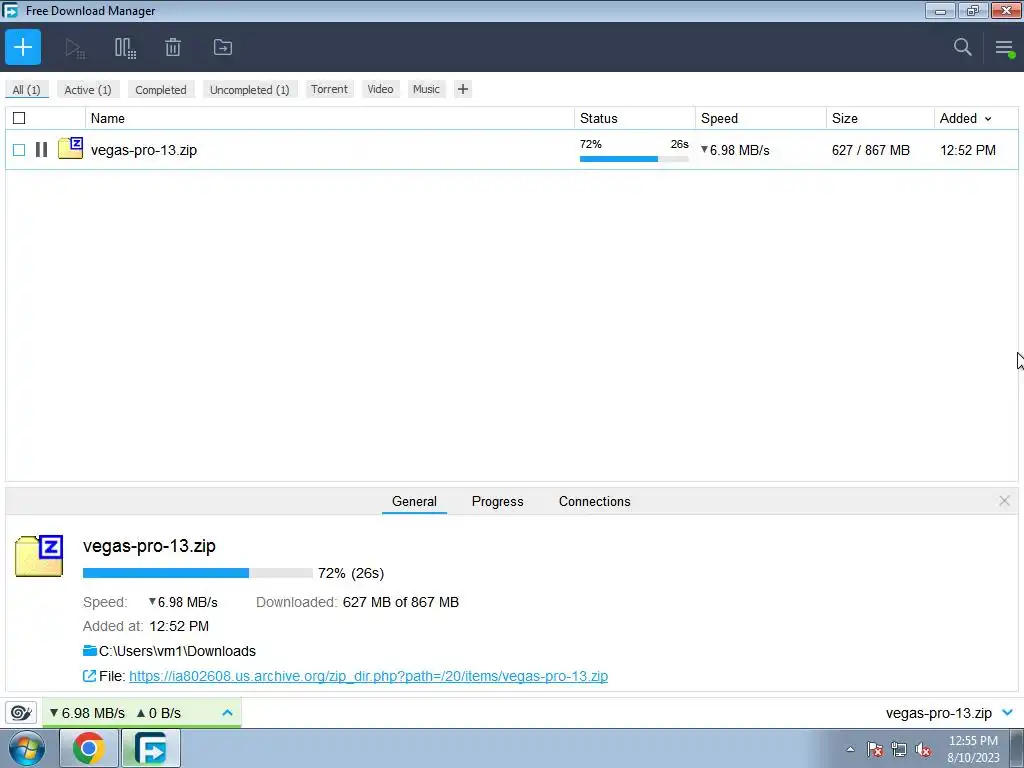Open the network tray icon
This screenshot has height=768, width=1024.
pos(899,749)
